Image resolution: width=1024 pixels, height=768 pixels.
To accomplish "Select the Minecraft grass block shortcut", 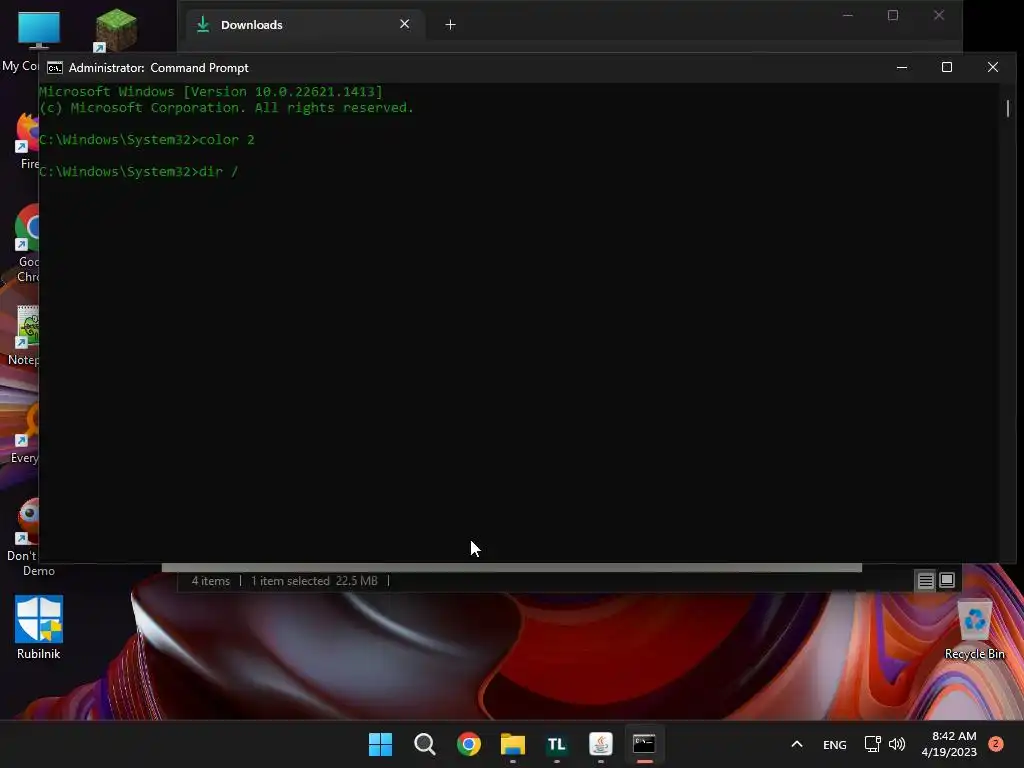I will (116, 30).
